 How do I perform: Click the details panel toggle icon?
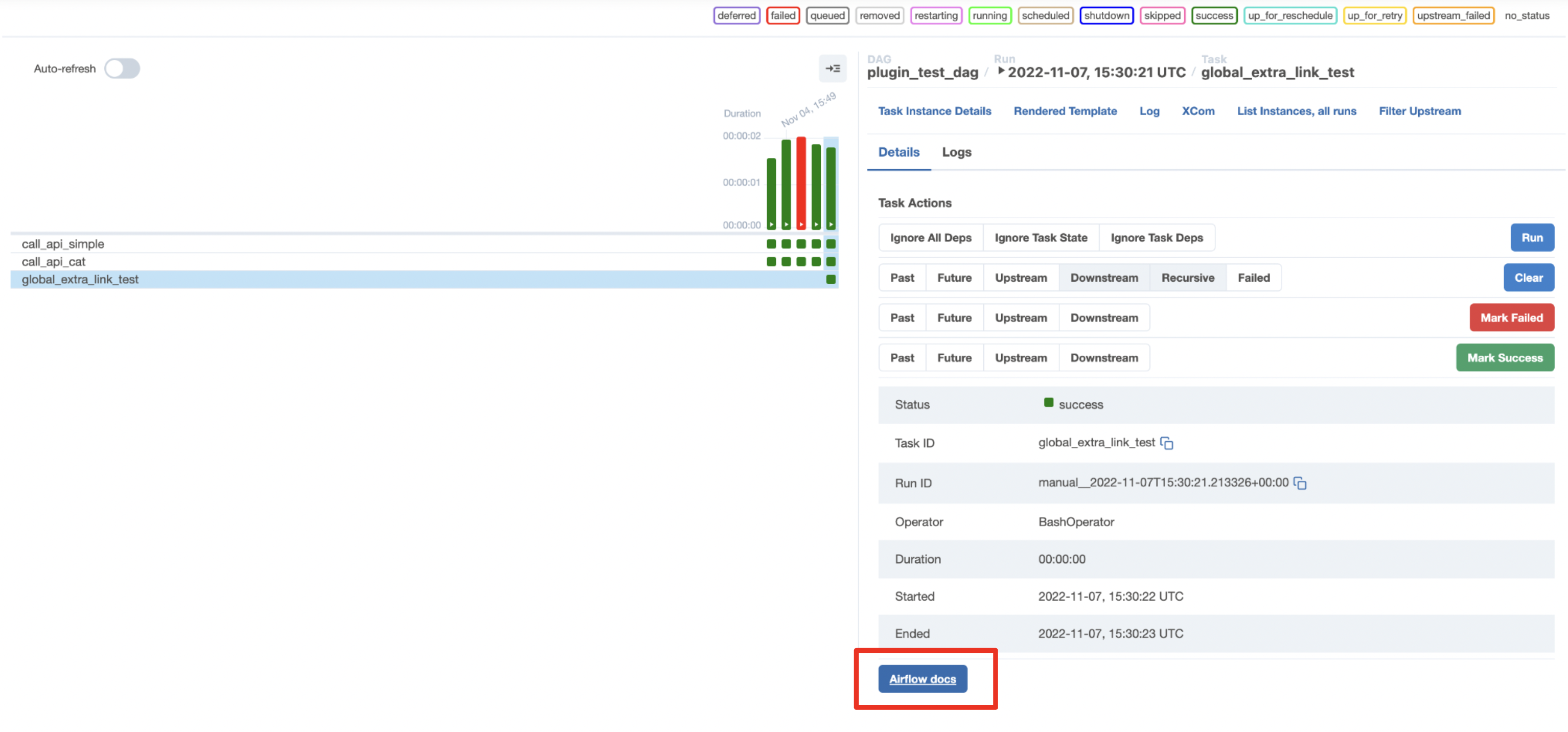coord(833,68)
